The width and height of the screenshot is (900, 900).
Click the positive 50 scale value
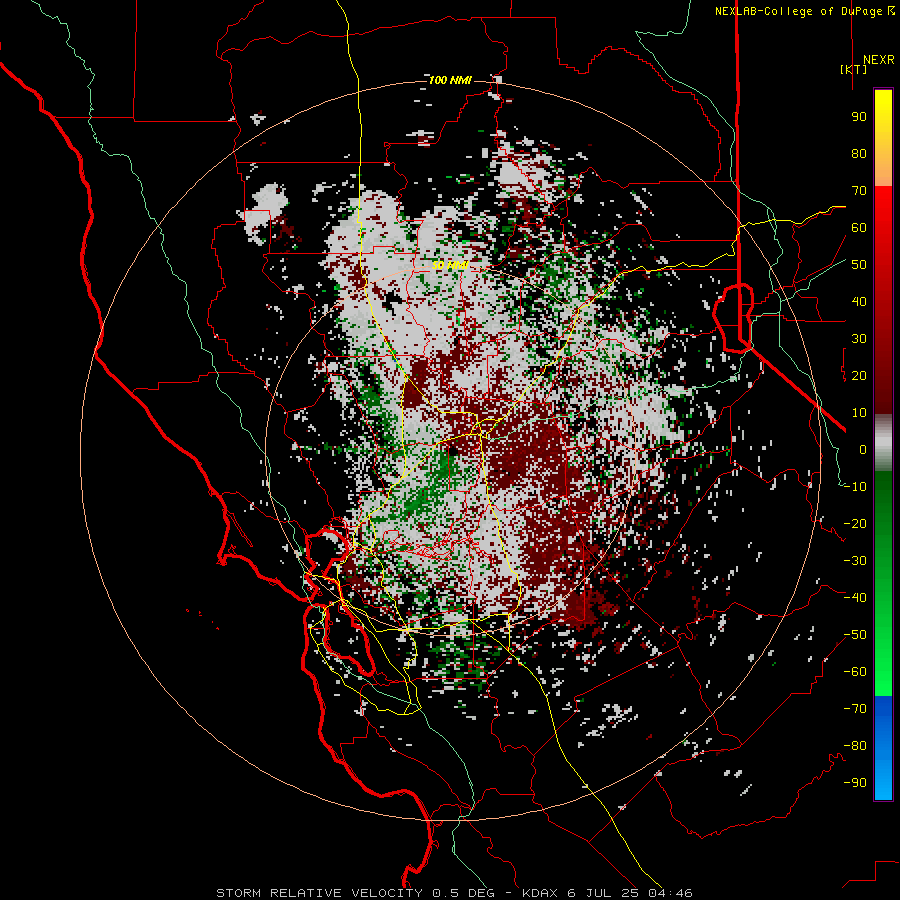pyautogui.click(x=859, y=265)
